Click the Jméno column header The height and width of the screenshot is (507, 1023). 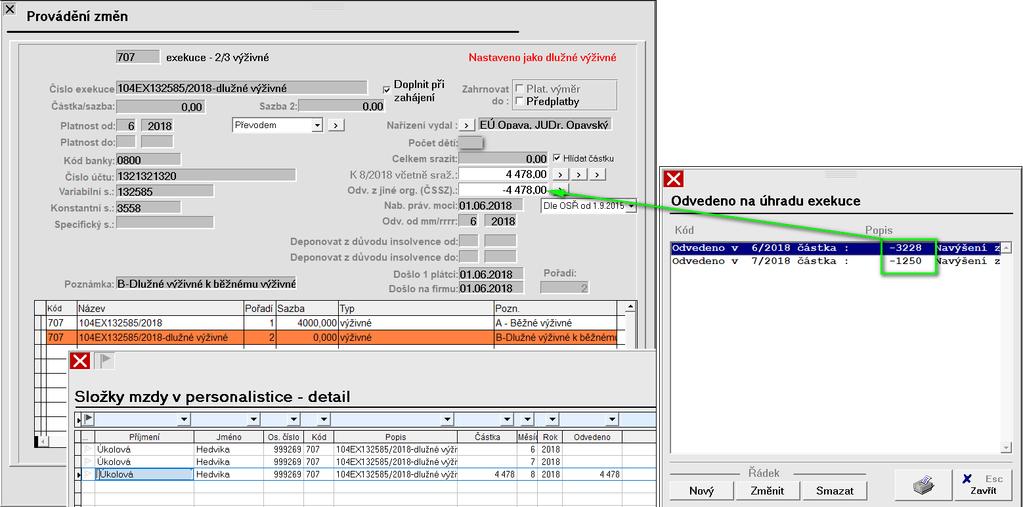(228, 437)
